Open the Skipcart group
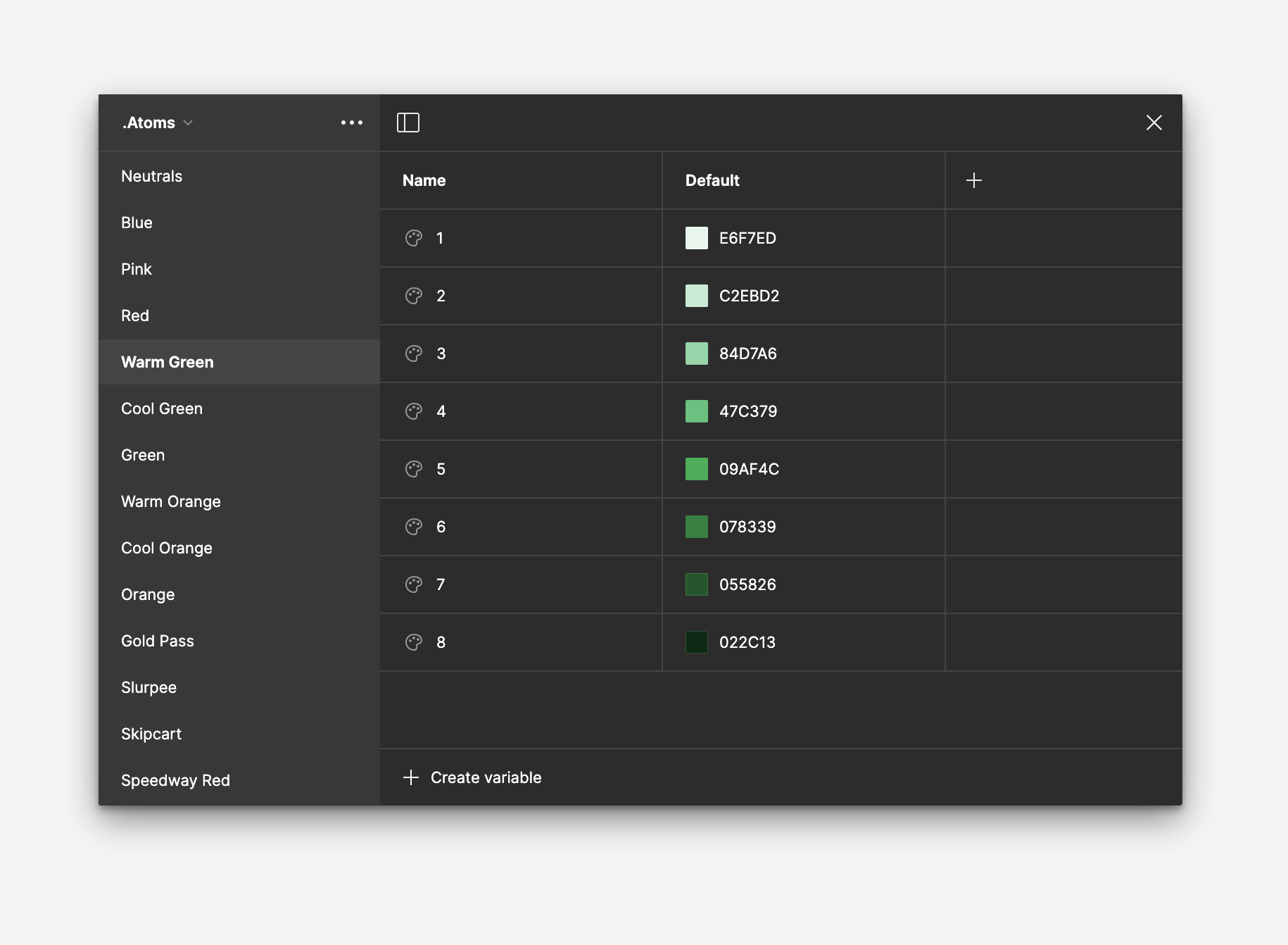The image size is (1288, 945). (239, 734)
